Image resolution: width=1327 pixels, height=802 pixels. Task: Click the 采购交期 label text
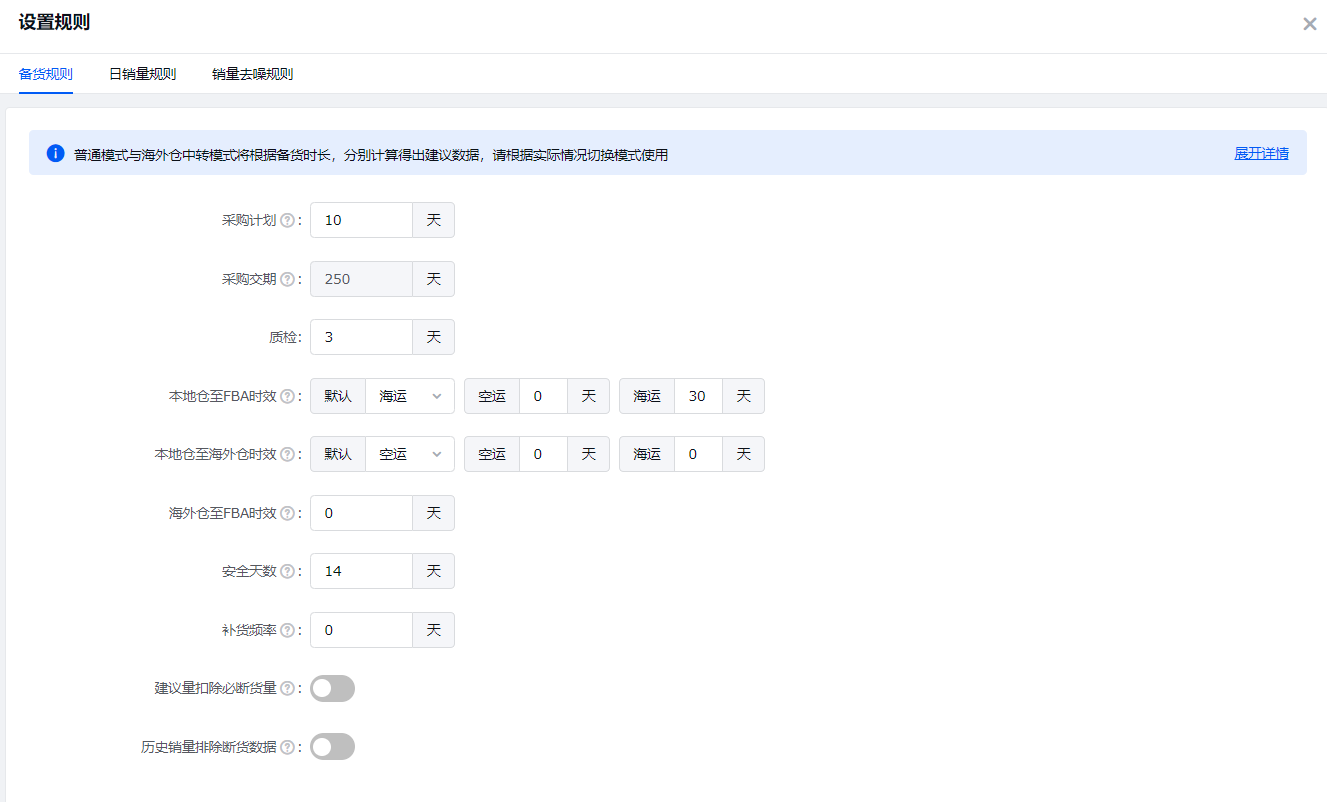coord(249,279)
